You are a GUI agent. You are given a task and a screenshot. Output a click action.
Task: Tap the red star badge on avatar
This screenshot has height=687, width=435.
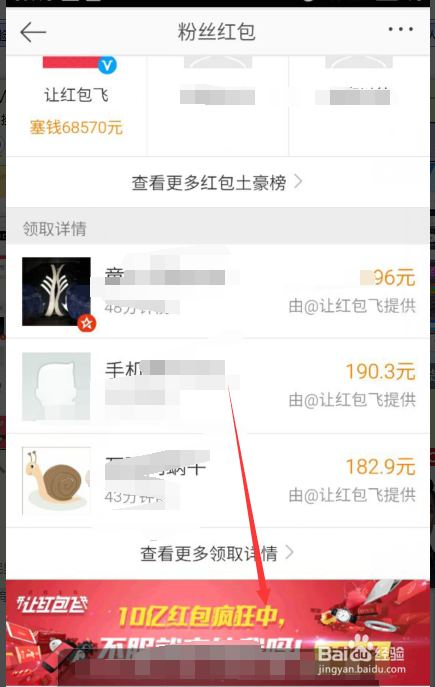tap(86, 323)
